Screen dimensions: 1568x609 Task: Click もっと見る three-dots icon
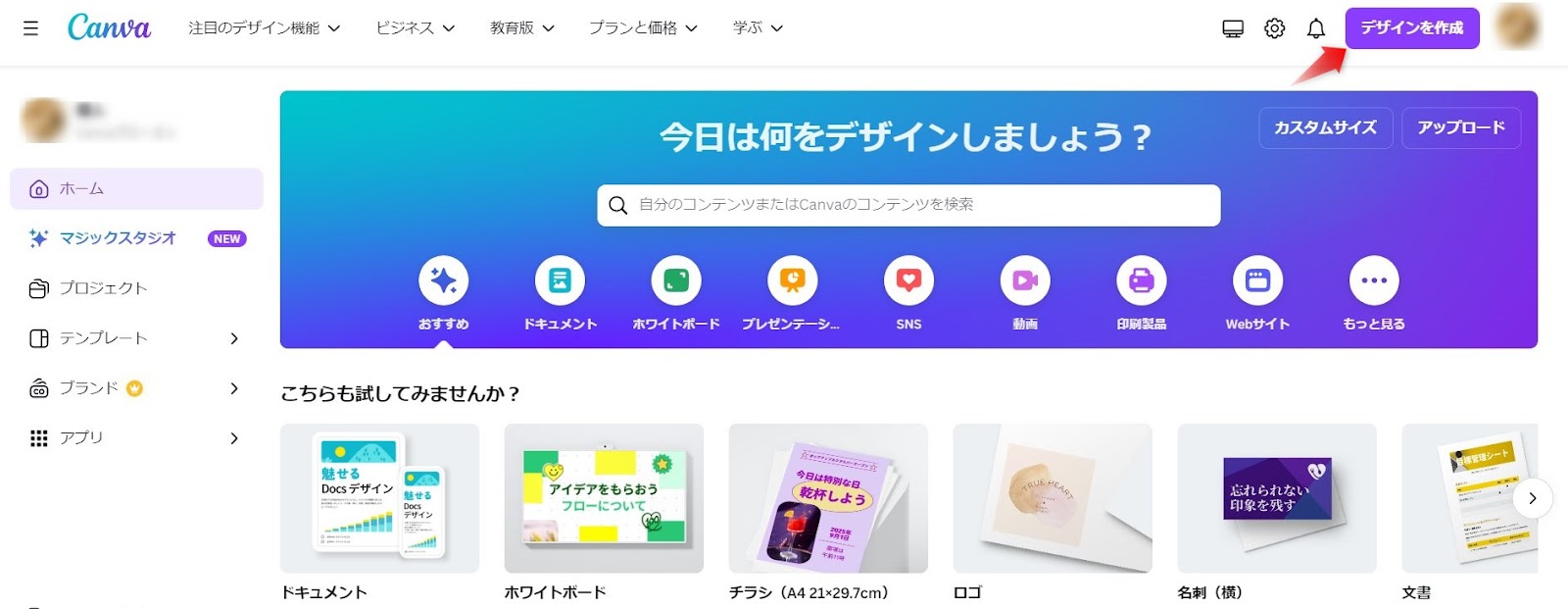pyautogui.click(x=1374, y=280)
